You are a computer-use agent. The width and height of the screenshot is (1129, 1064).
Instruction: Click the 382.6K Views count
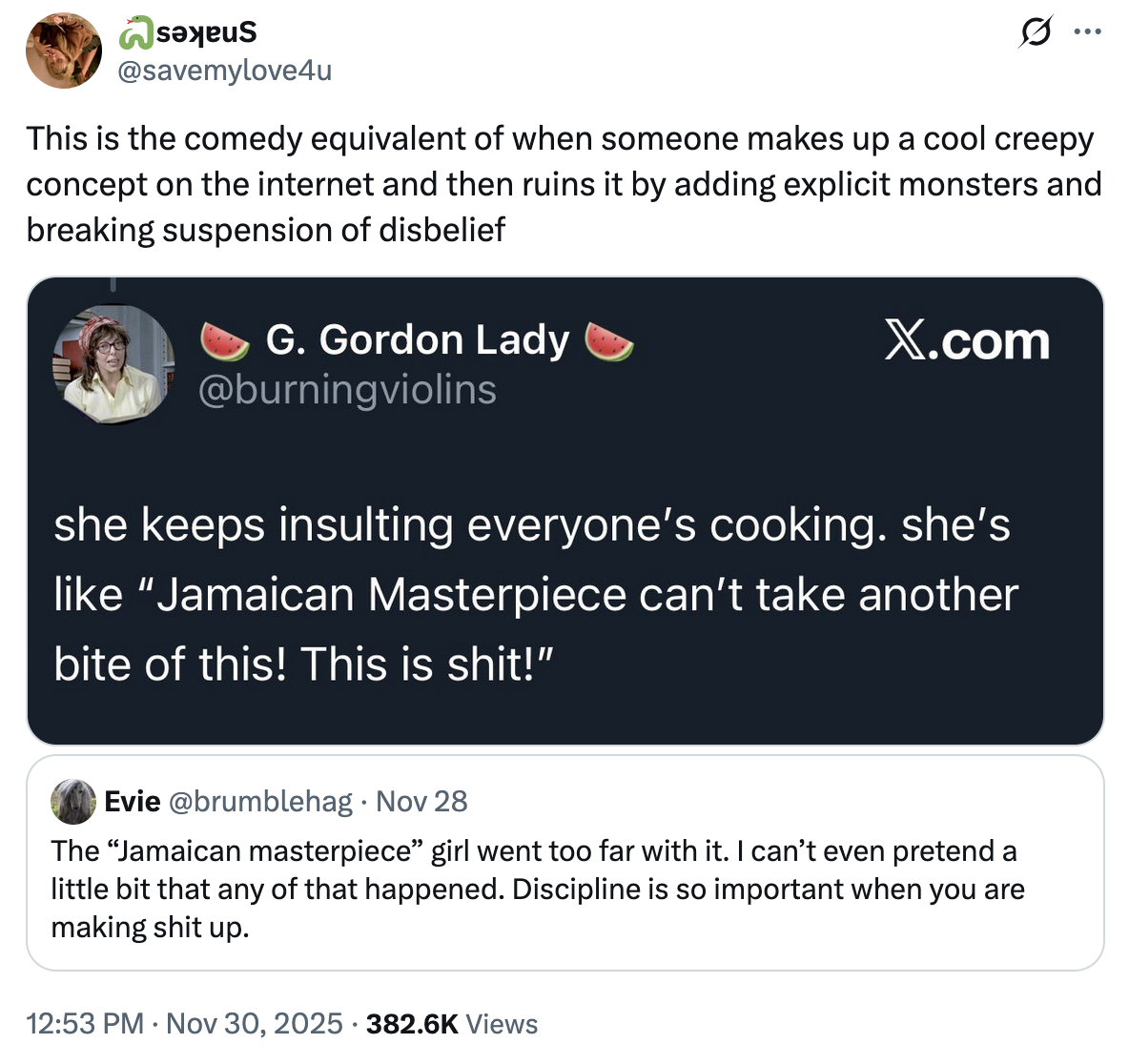point(451,1024)
